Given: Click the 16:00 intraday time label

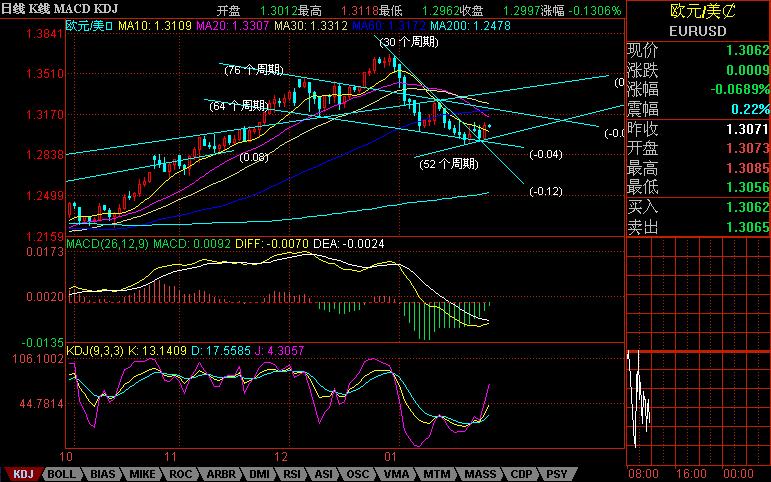Looking at the screenshot, I should pyautogui.click(x=691, y=474).
